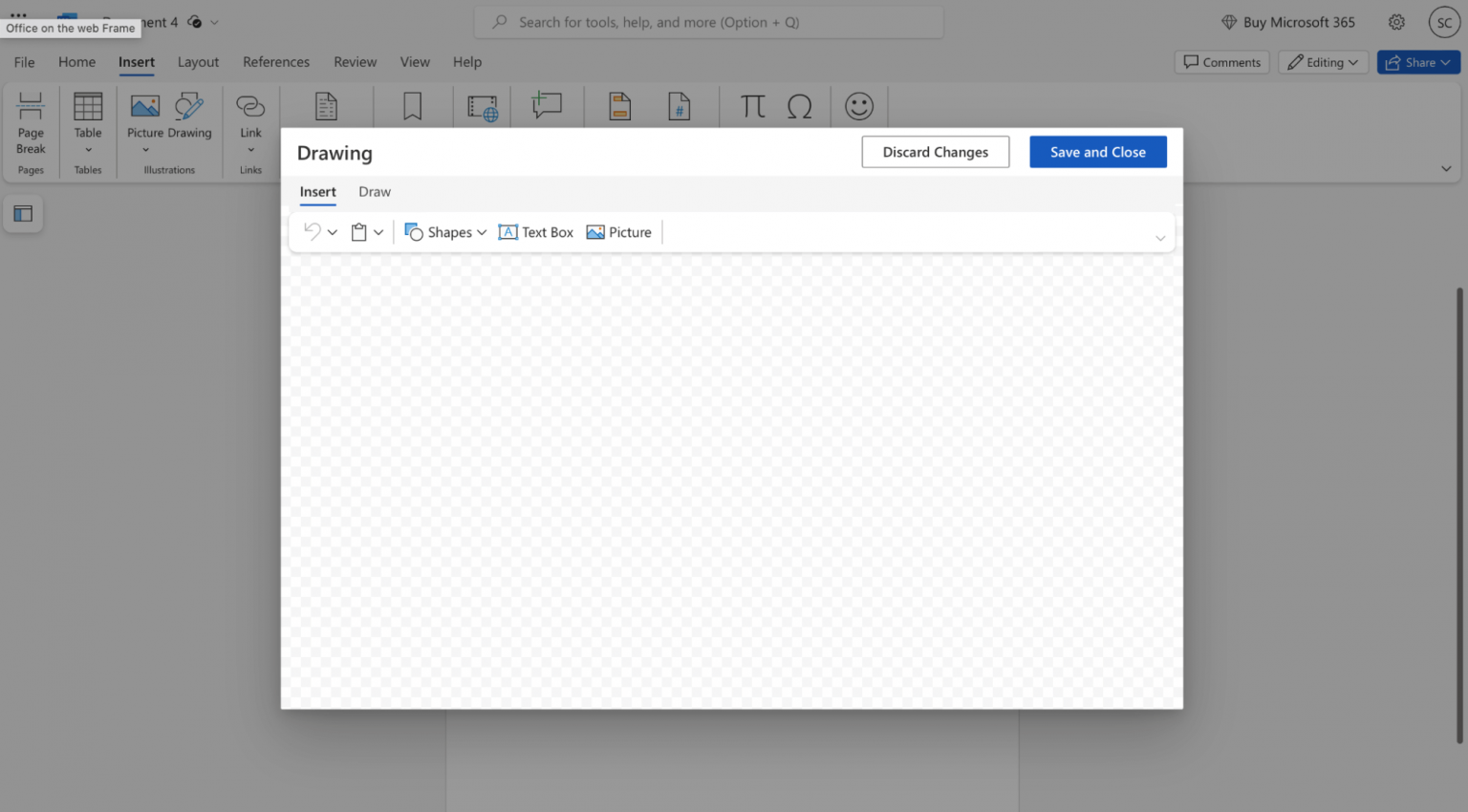Image resolution: width=1468 pixels, height=812 pixels.
Task: Click the Paste clipboard icon in Drawing toolbar
Action: coord(358,231)
